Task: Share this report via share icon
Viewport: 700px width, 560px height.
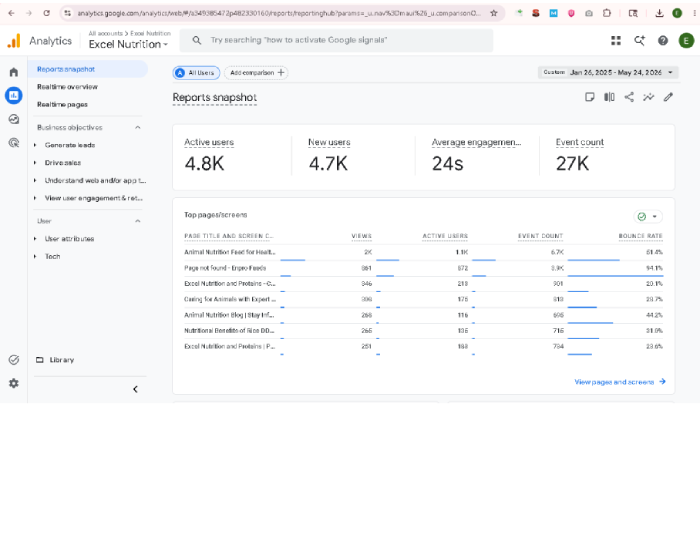Action: (629, 97)
